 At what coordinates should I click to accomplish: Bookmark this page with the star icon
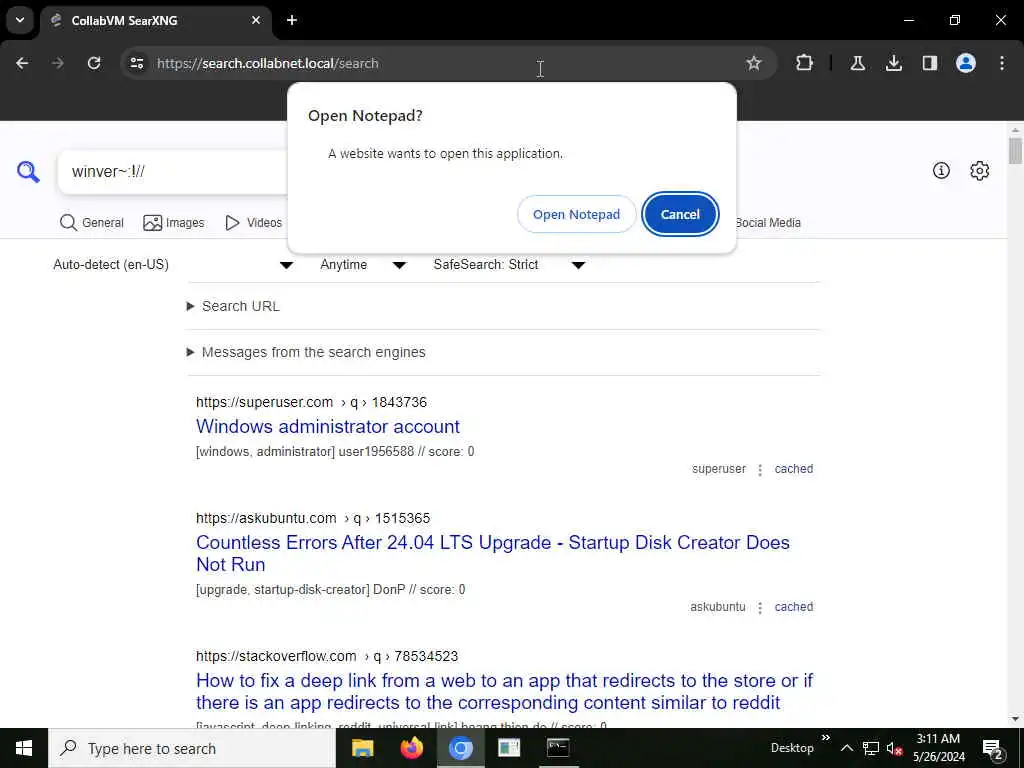(x=754, y=63)
